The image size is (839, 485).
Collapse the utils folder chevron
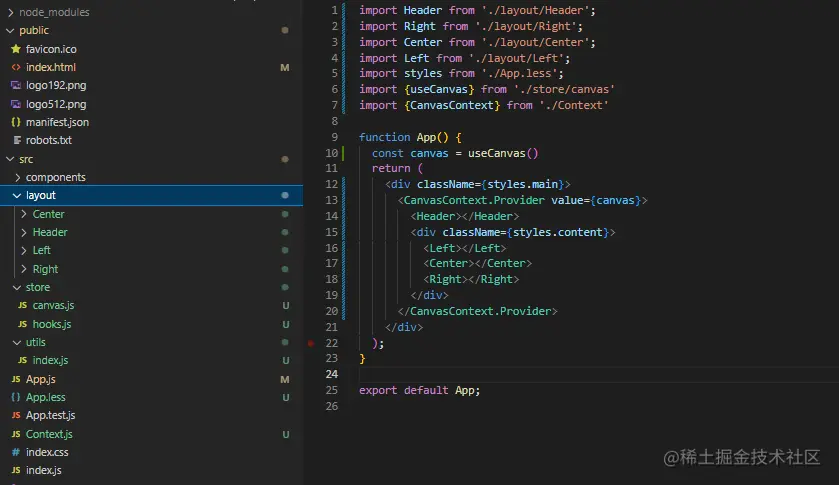click(17, 343)
